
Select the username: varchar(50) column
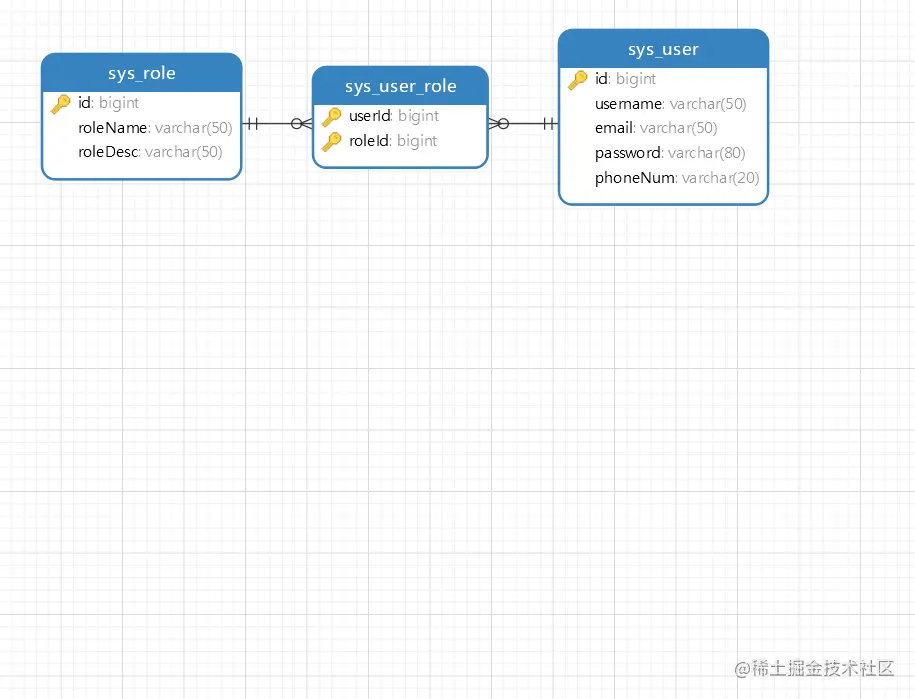670,104
